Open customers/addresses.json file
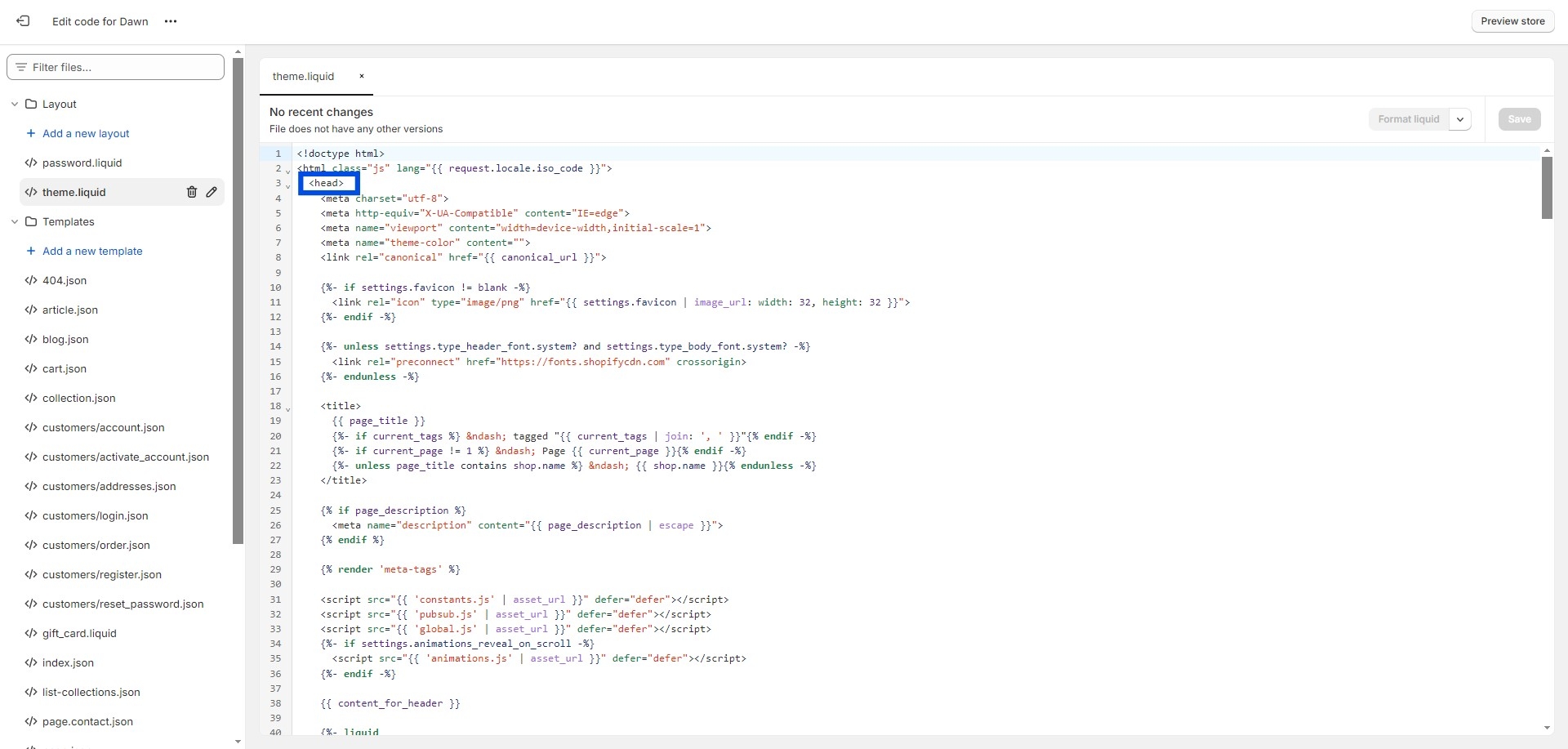 tap(109, 486)
